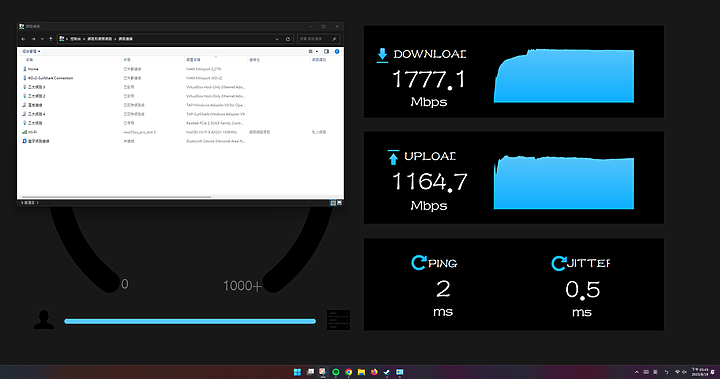Image resolution: width=720 pixels, height=379 pixels.
Task: Switch to details view in status bar
Action: pos(333,203)
